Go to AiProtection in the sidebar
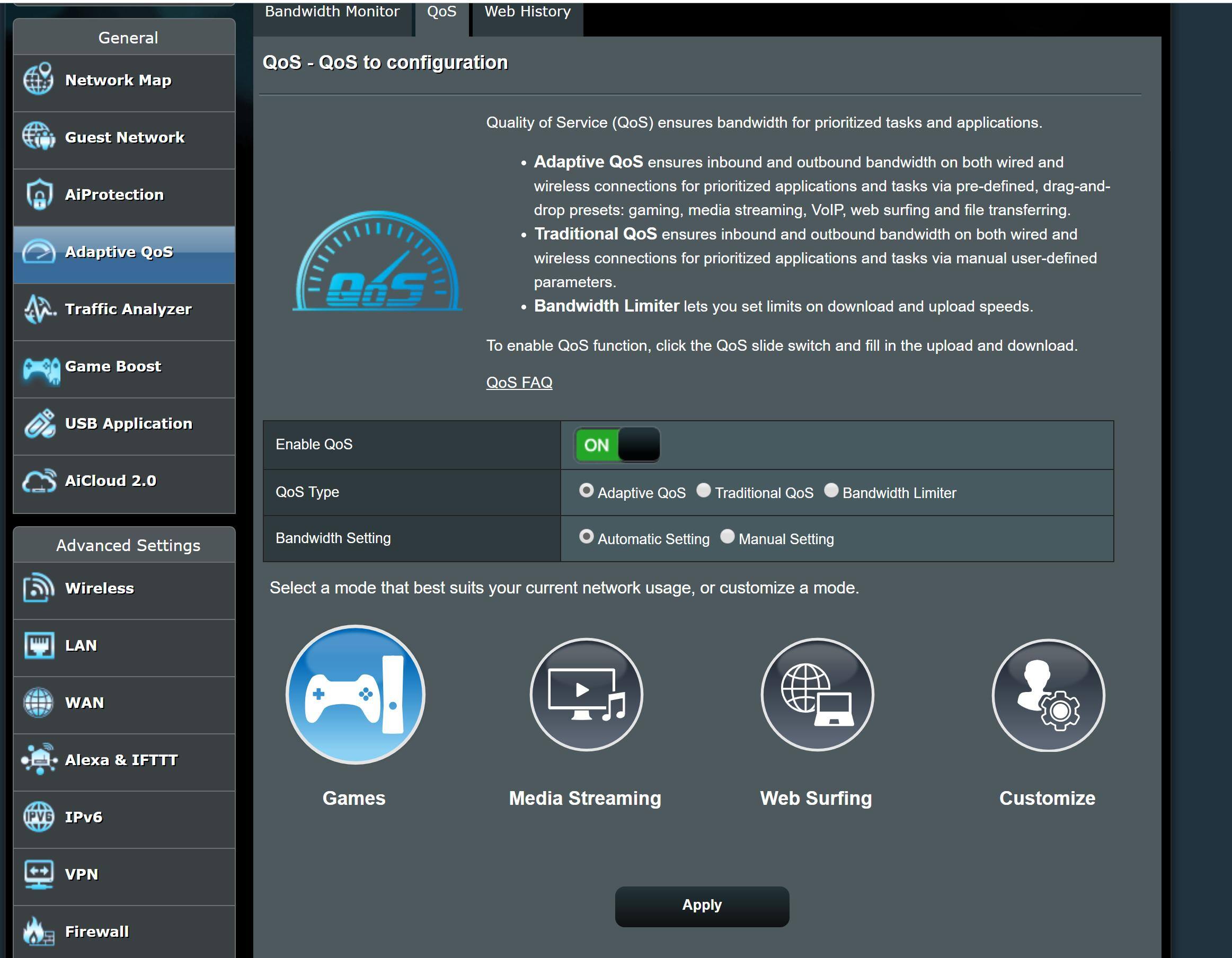The height and width of the screenshot is (958, 1232). [x=114, y=194]
